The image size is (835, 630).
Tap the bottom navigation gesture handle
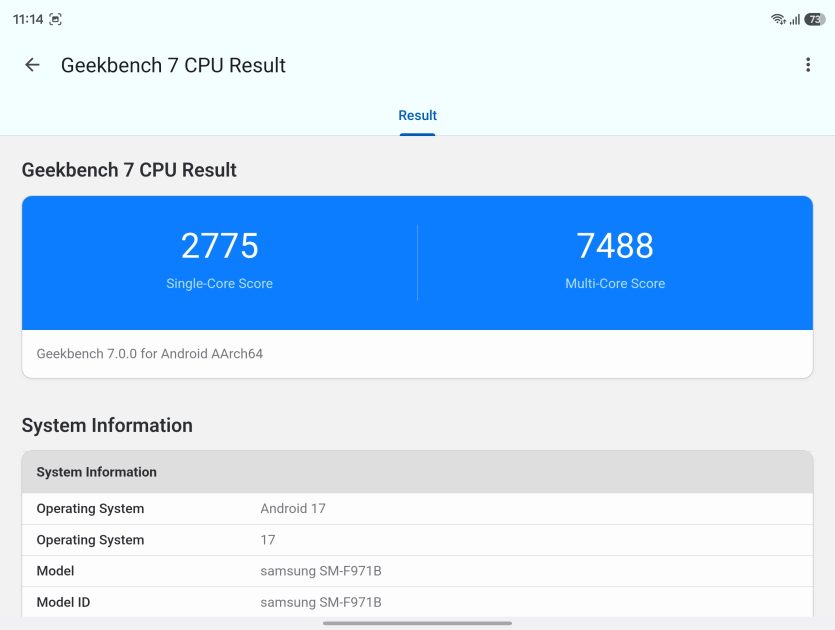tap(418, 623)
